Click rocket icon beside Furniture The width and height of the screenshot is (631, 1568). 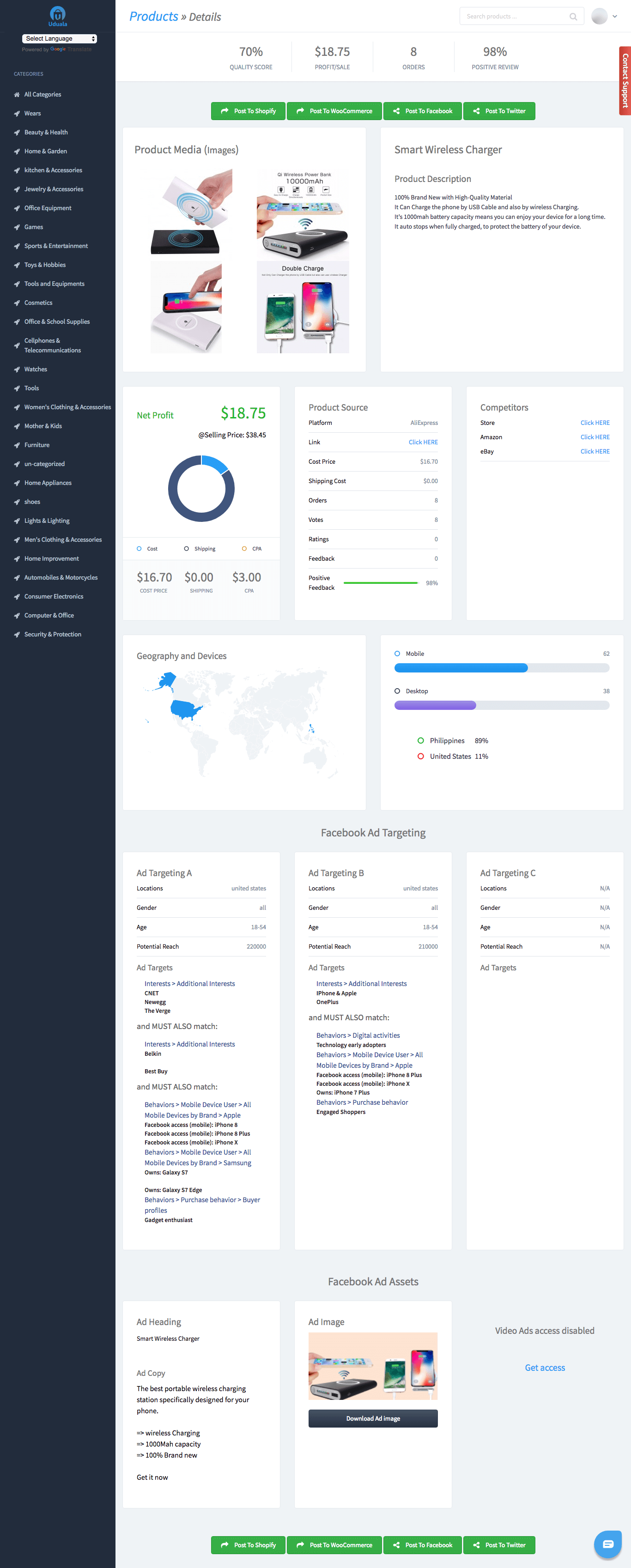pyautogui.click(x=17, y=445)
